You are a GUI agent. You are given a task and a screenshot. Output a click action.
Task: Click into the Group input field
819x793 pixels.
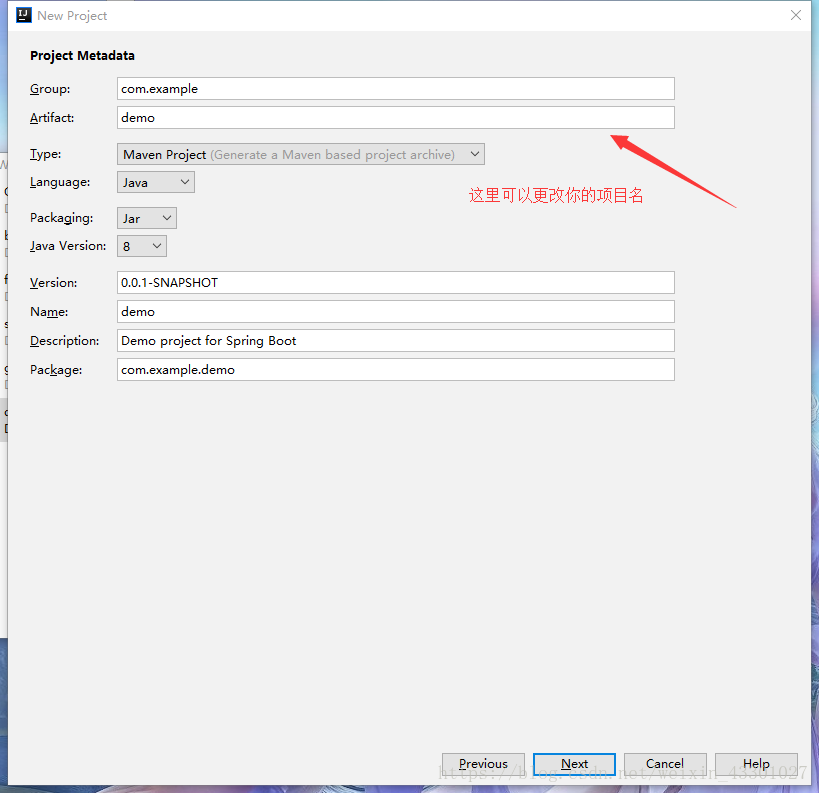pyautogui.click(x=395, y=89)
